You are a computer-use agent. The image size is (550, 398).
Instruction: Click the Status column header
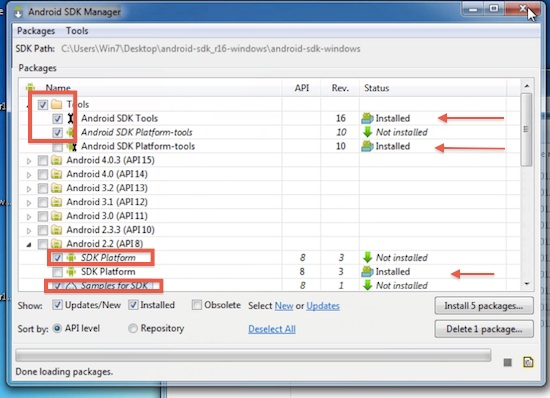(433, 88)
